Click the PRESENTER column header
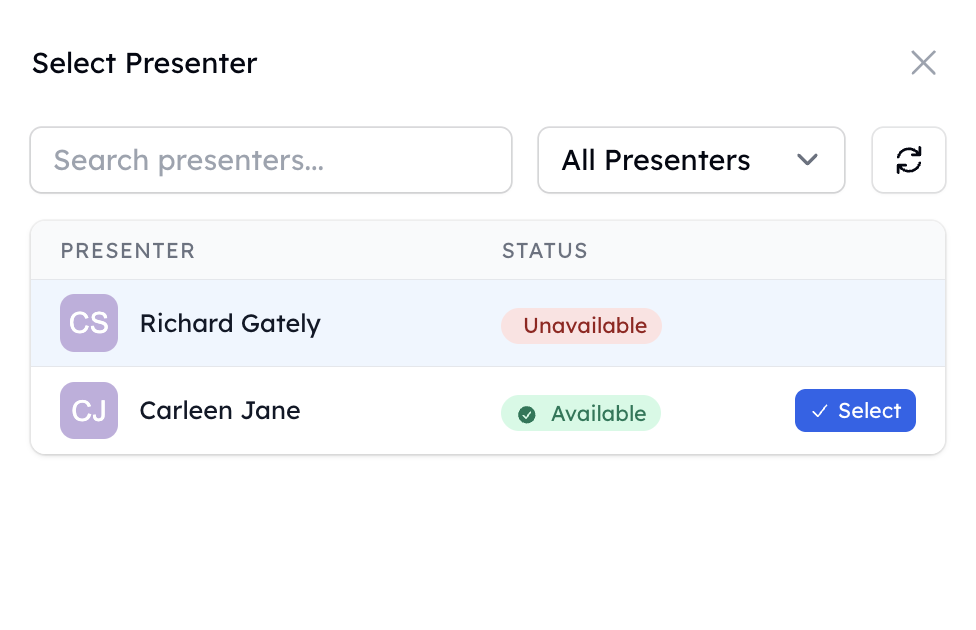The height and width of the screenshot is (630, 976). coord(128,251)
